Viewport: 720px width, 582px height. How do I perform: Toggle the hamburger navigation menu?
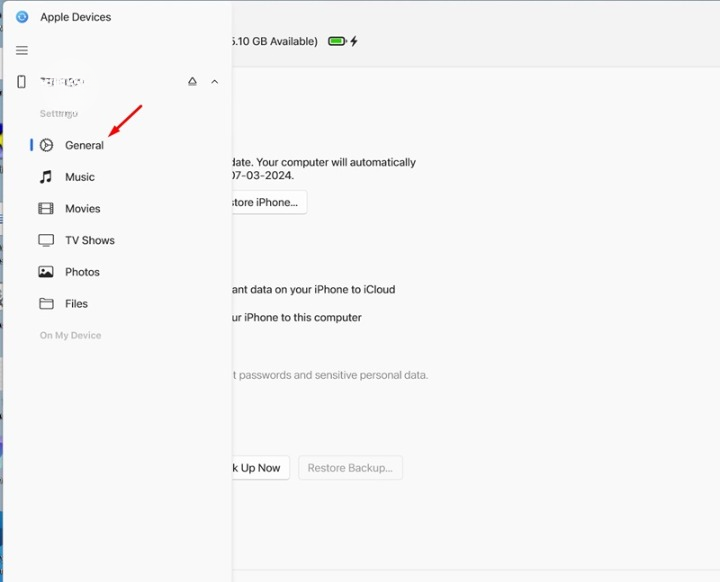(22, 50)
